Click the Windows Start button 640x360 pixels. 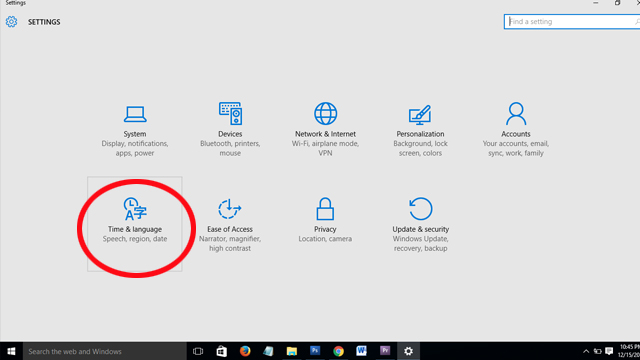pyautogui.click(x=11, y=351)
